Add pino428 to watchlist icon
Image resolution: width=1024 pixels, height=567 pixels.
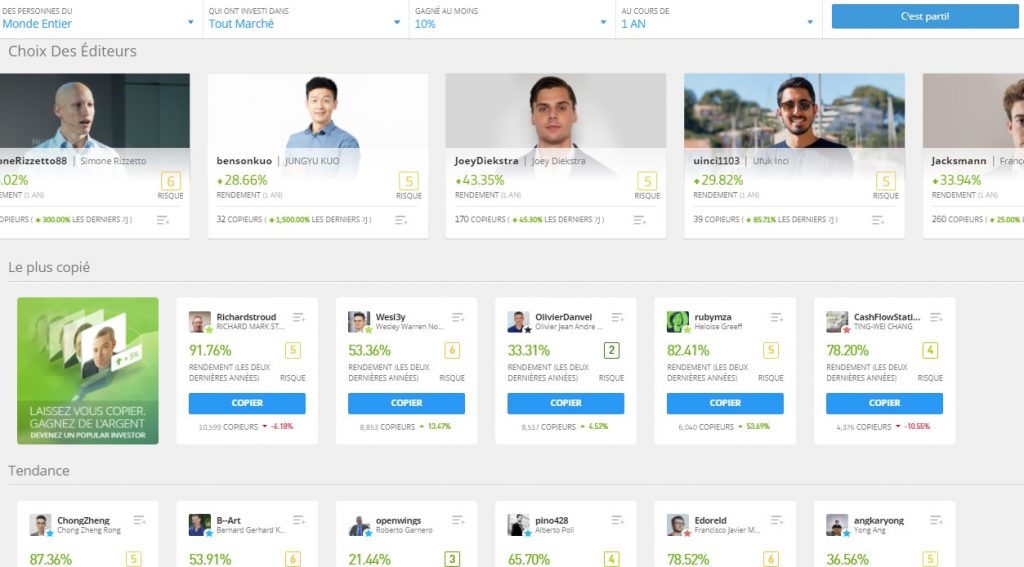pos(617,520)
